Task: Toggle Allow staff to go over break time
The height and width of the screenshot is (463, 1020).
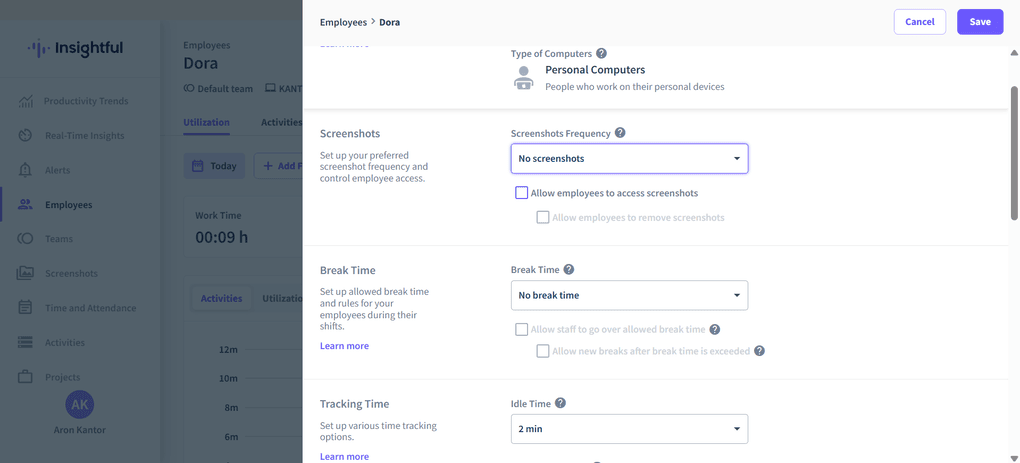Action: [521, 329]
